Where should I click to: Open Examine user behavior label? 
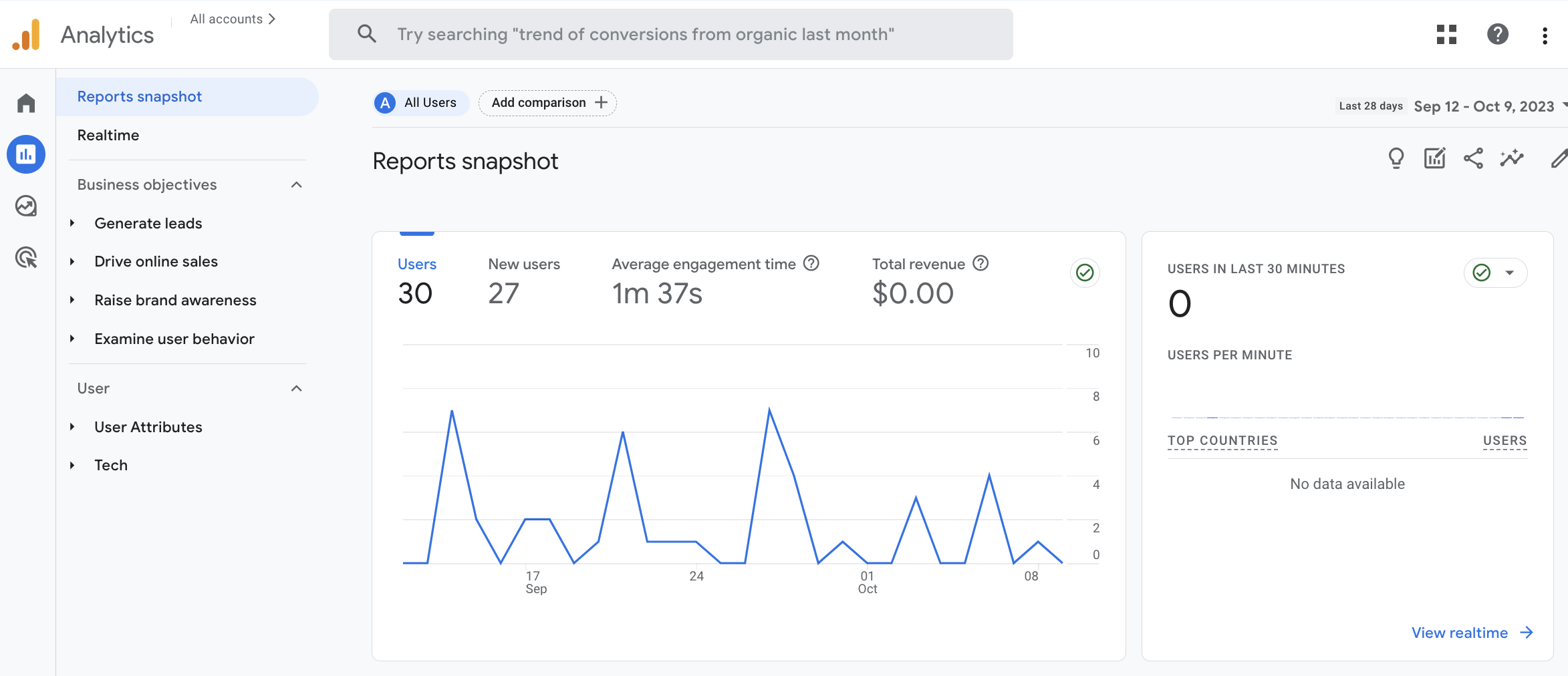click(174, 339)
